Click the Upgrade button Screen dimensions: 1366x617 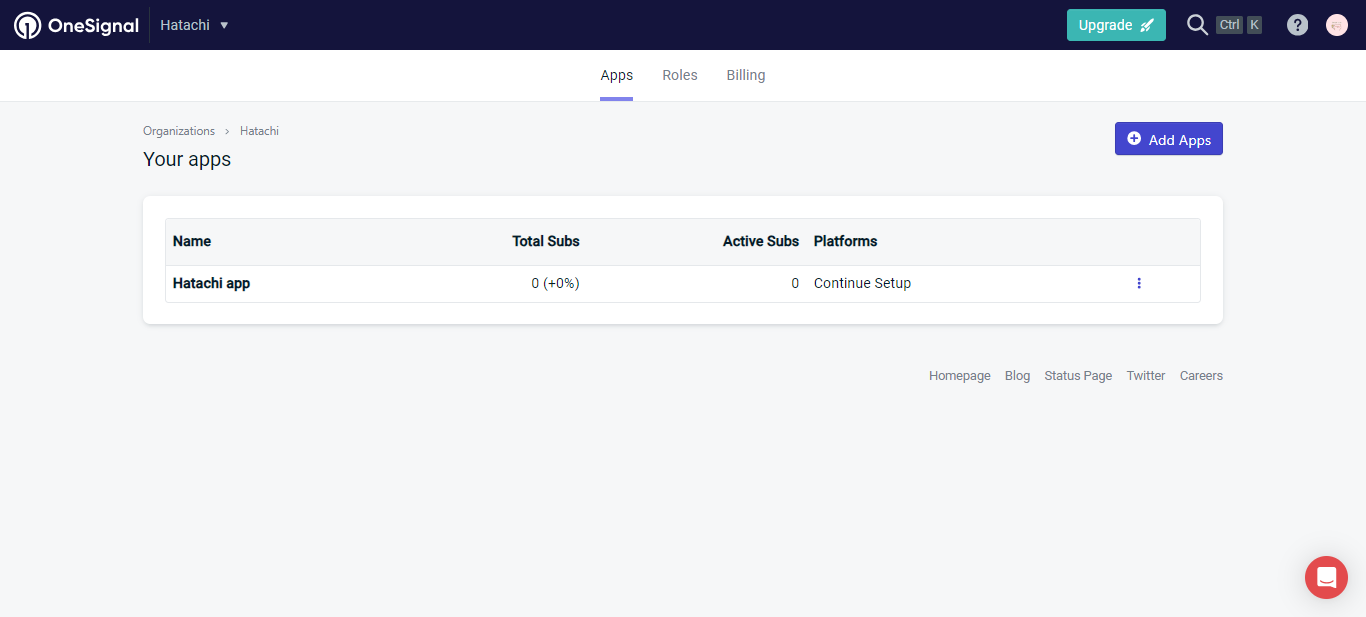click(1115, 25)
